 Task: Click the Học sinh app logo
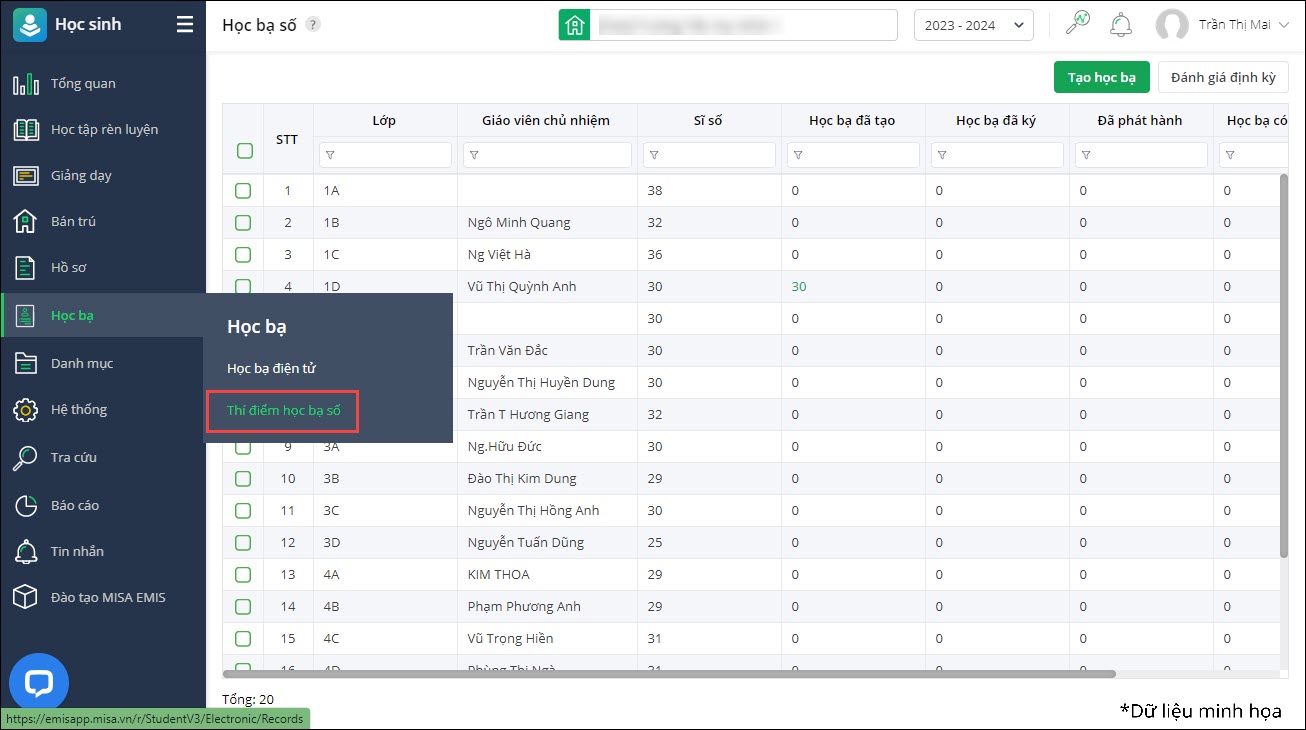click(30, 25)
